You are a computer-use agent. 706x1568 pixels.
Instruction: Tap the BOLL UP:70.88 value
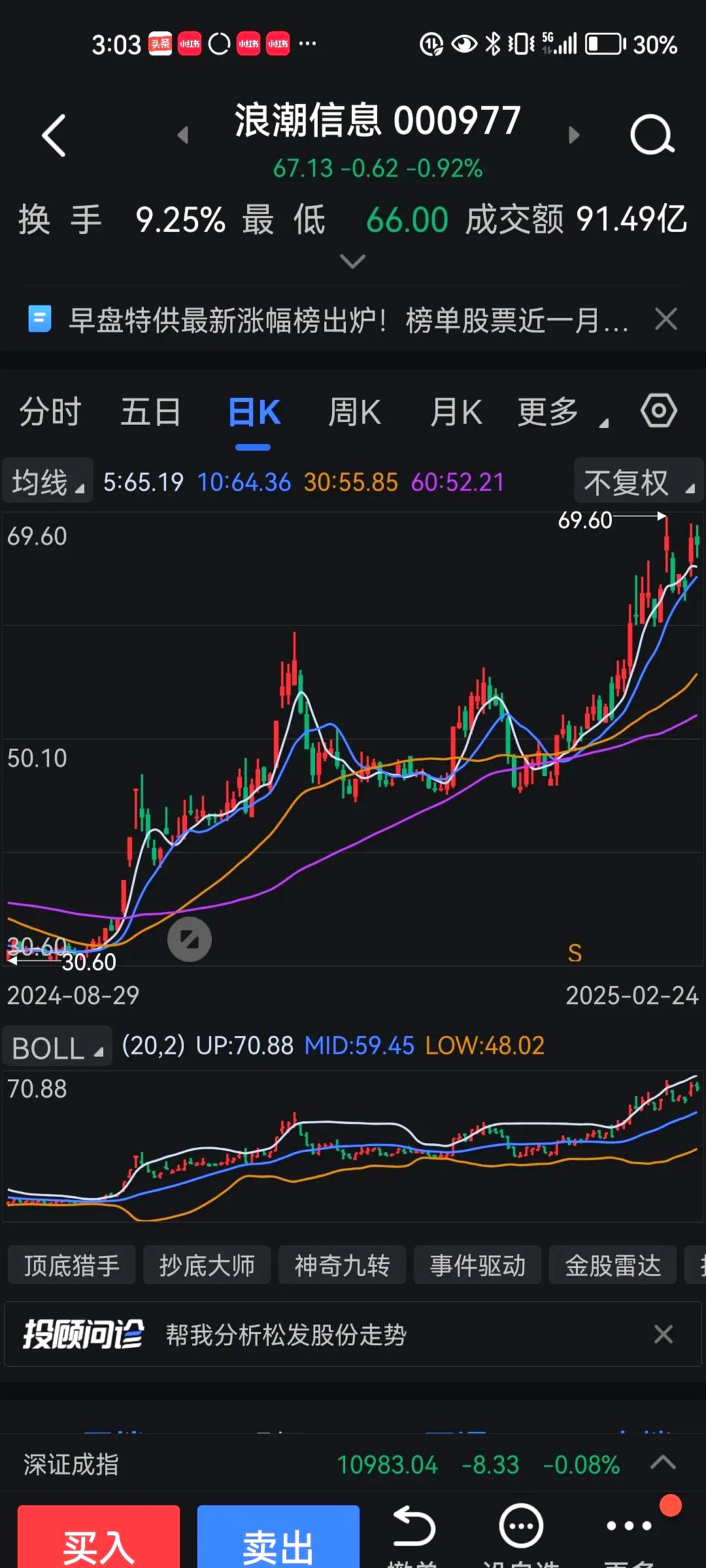click(244, 1045)
